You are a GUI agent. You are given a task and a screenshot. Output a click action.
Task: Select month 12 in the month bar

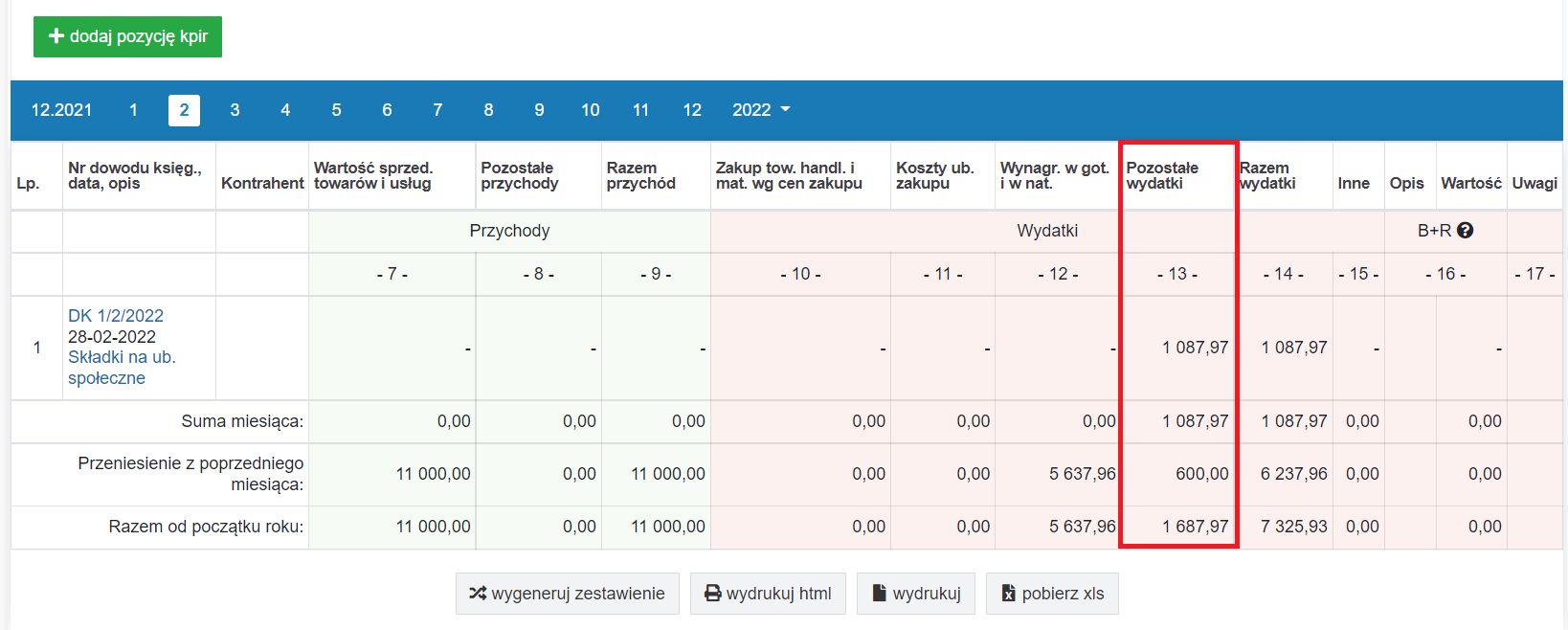[x=692, y=110]
